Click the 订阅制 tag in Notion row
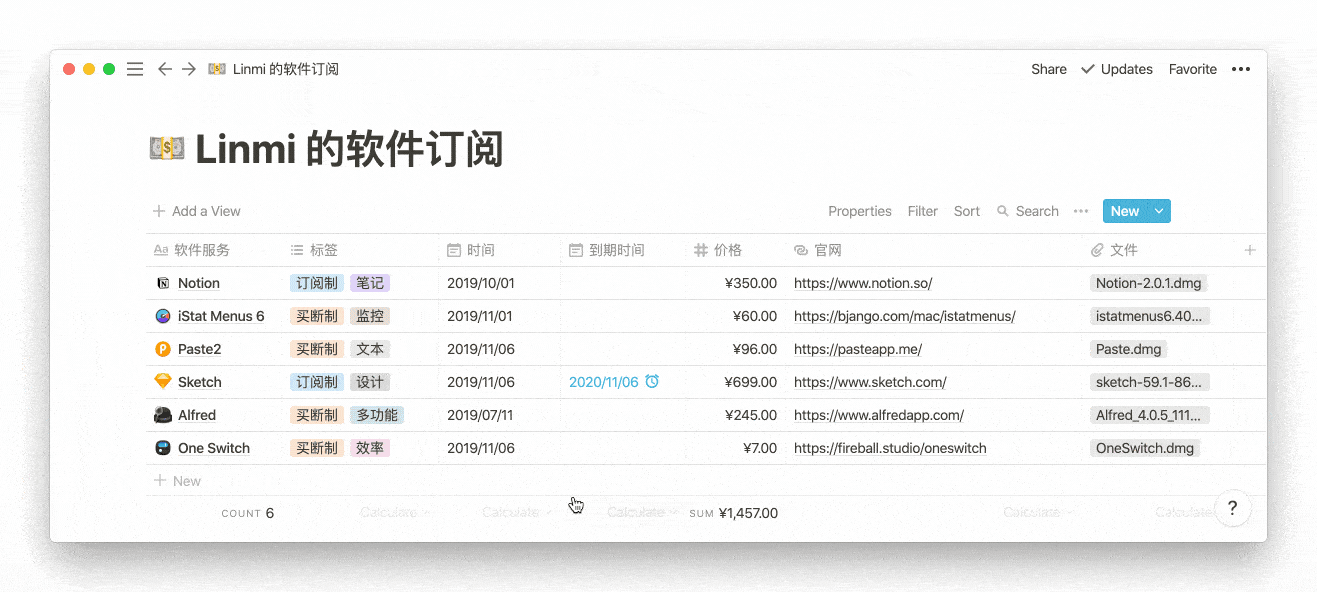 click(x=317, y=283)
